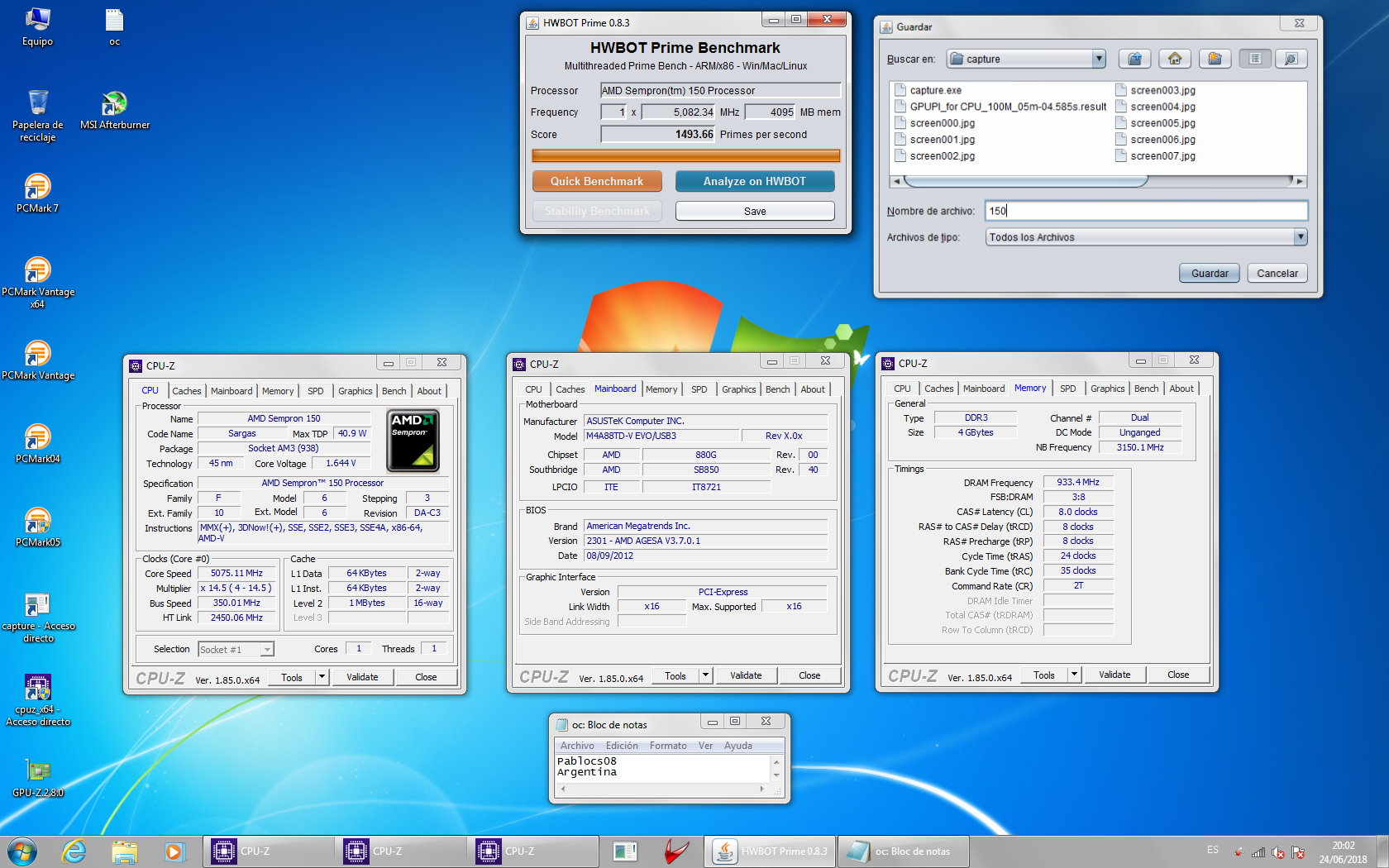Open 'Archivos de tipo' file type dropdown
Image resolution: width=1389 pixels, height=868 pixels.
coord(1301,237)
